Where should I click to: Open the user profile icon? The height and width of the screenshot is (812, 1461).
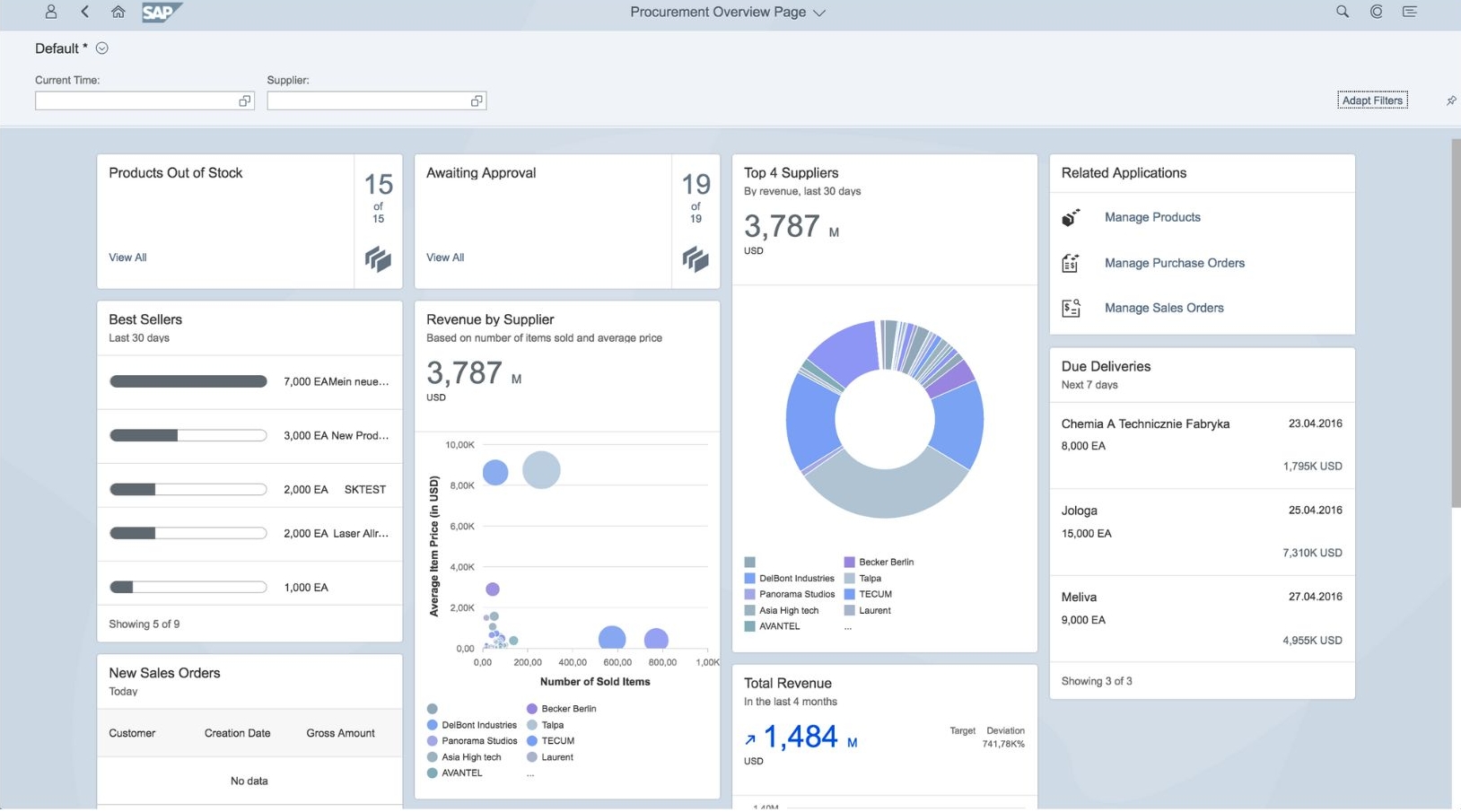51,12
